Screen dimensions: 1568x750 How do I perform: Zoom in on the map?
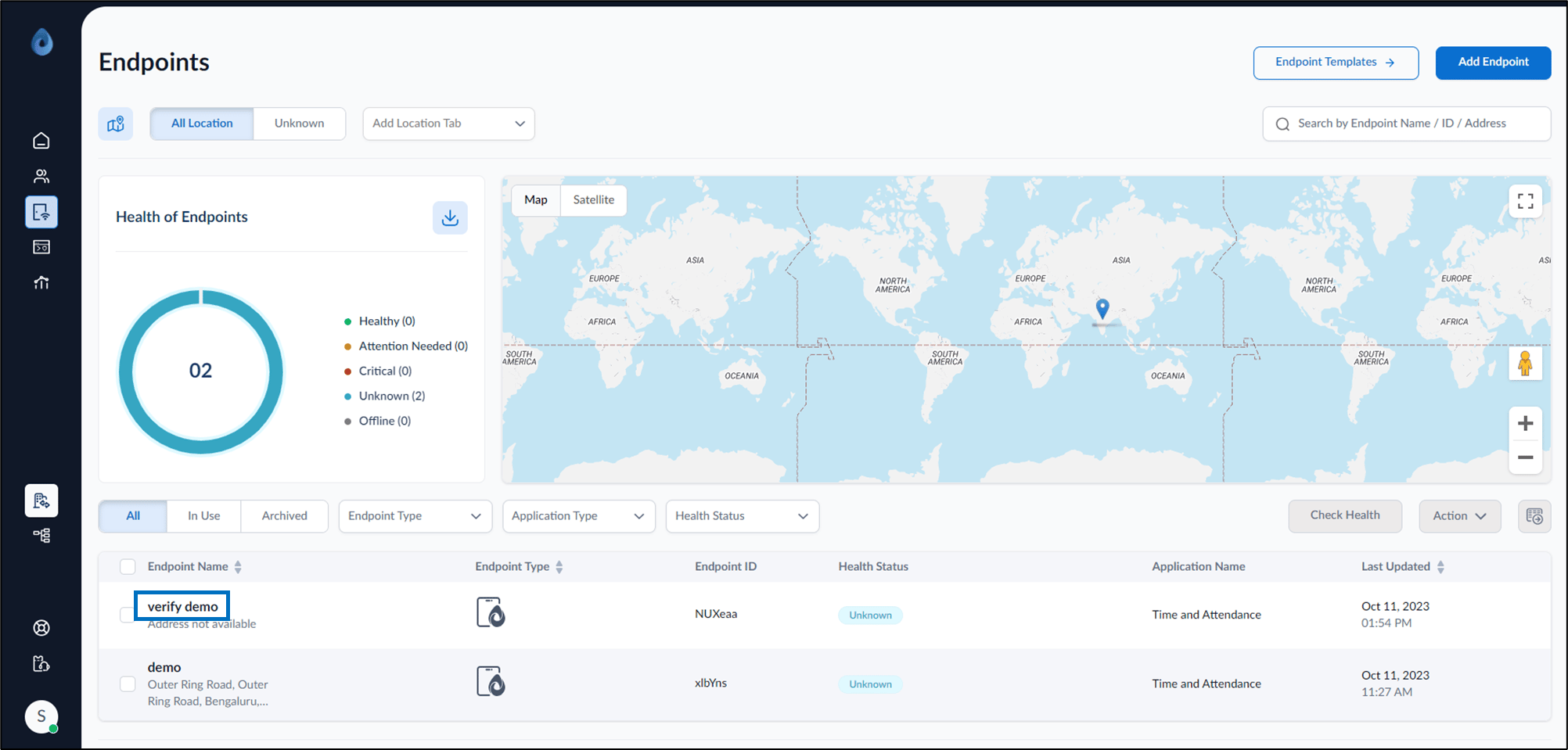point(1525,423)
